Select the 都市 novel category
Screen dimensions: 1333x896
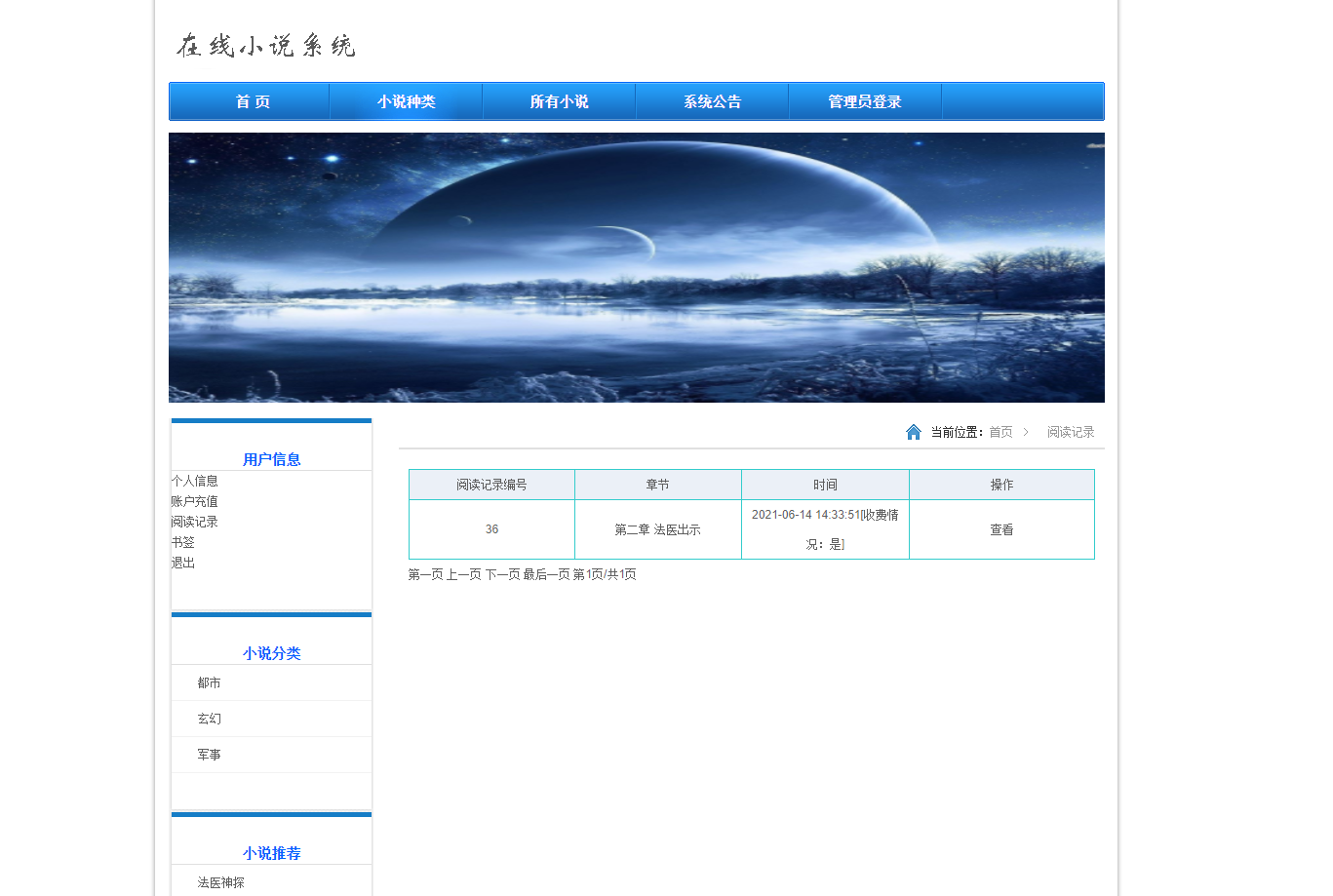pyautogui.click(x=207, y=682)
